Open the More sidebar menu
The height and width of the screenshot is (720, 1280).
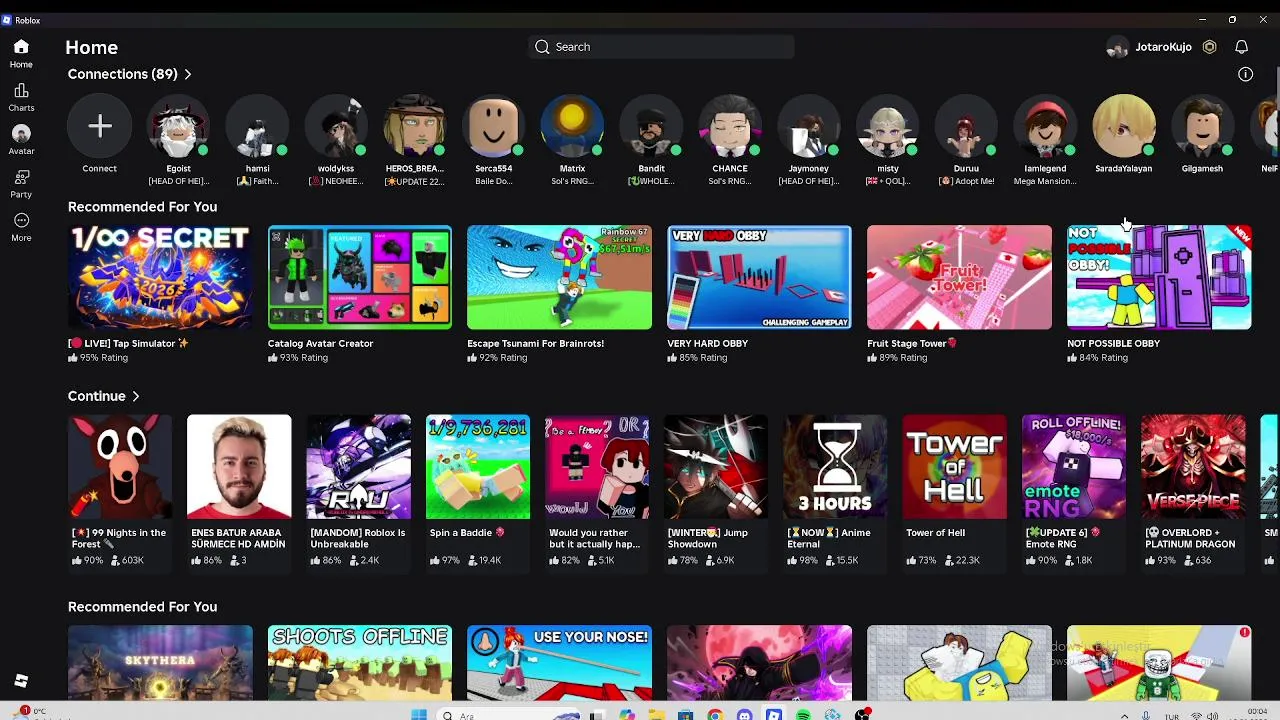(21, 227)
